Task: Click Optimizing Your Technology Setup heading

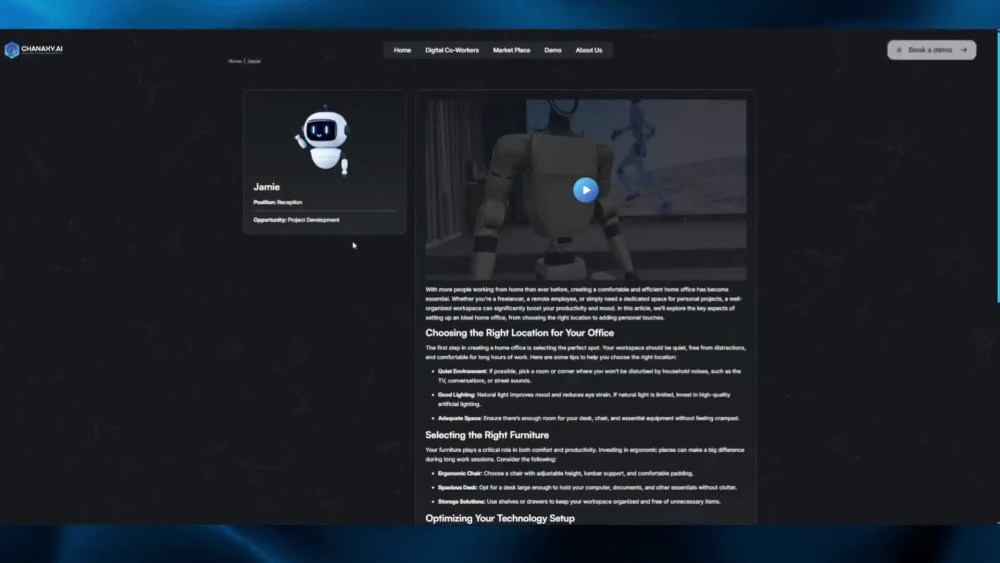Action: [x=499, y=518]
